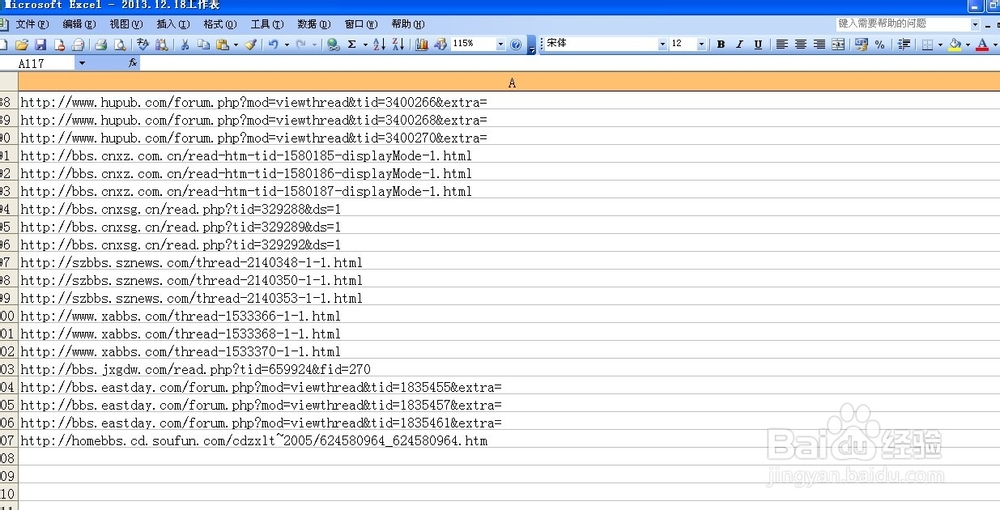Toggle center alignment
The image size is (1000, 510).
click(800, 45)
